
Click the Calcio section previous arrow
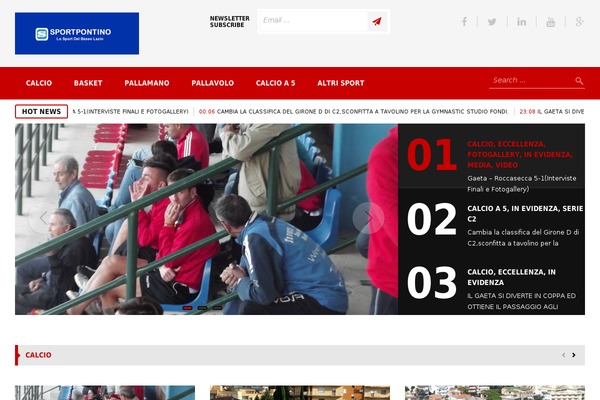click(564, 355)
